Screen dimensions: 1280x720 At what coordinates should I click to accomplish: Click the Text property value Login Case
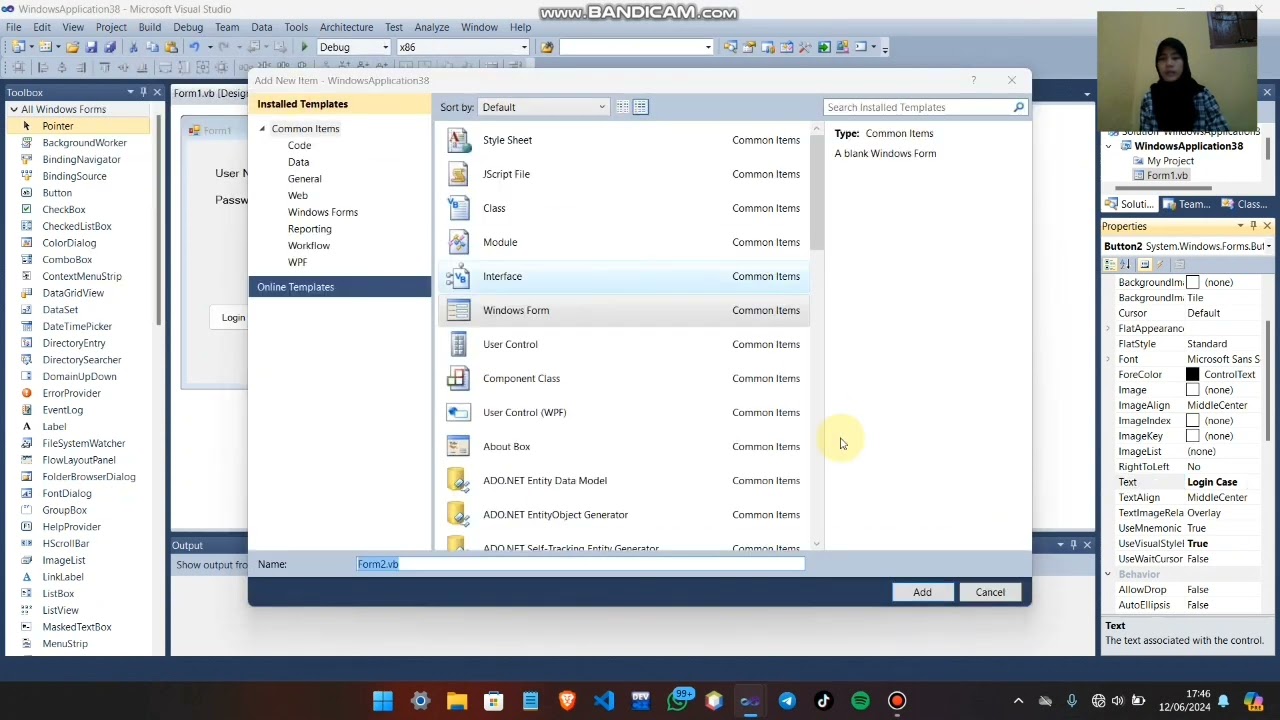[1212, 482]
